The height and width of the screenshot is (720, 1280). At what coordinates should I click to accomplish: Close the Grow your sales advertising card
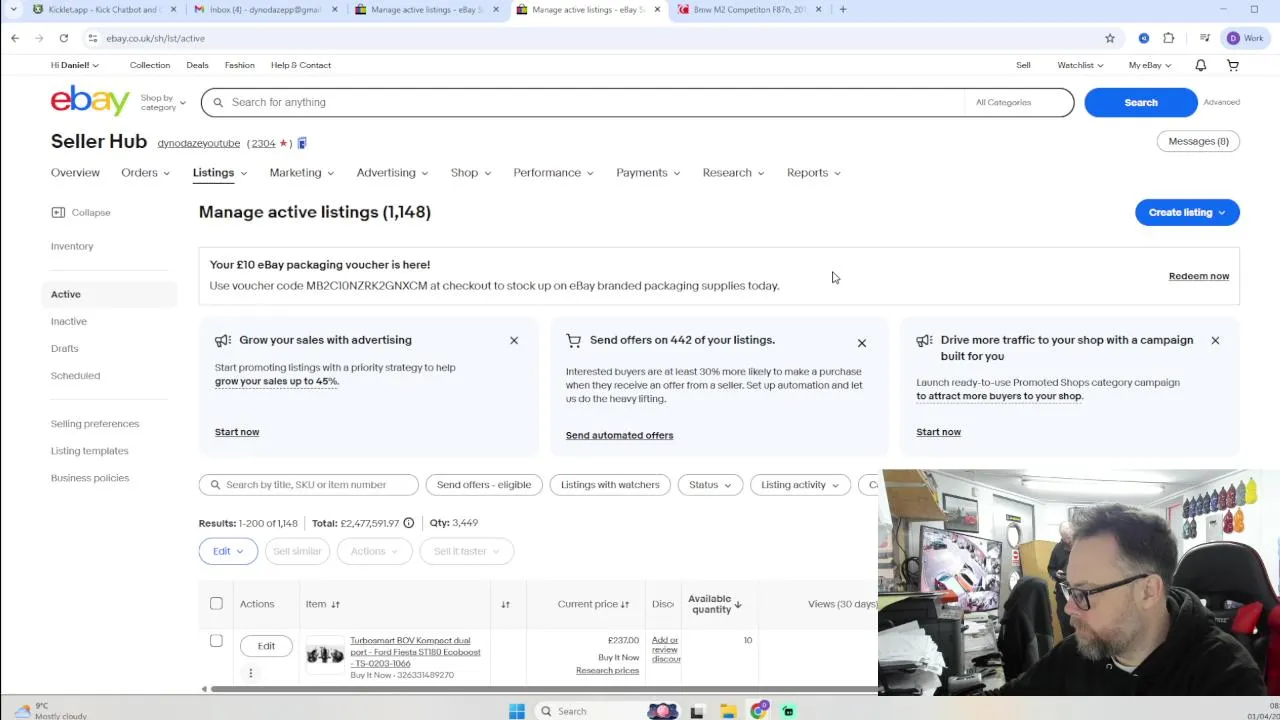pos(514,340)
